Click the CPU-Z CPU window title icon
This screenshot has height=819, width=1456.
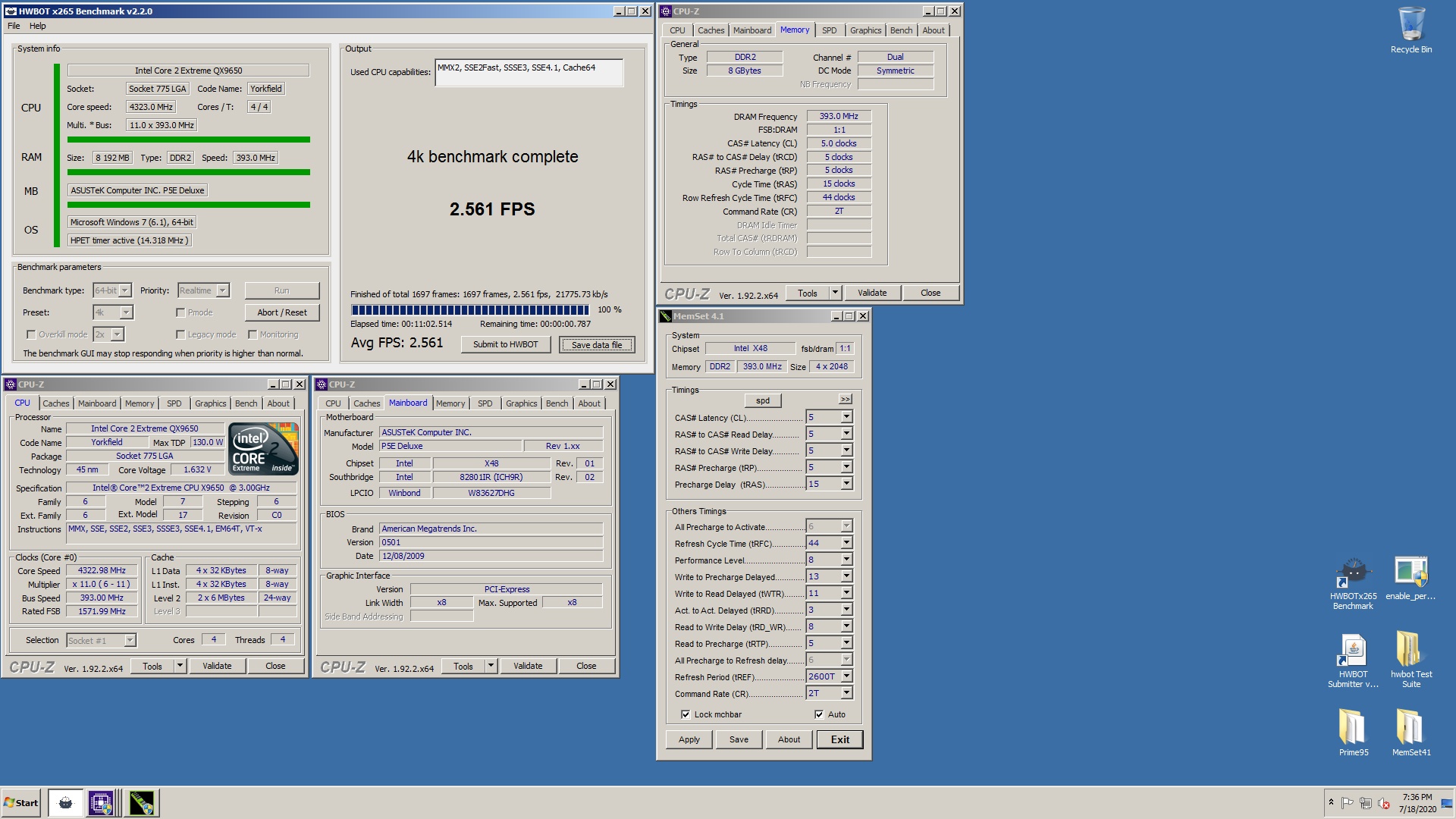tap(11, 384)
